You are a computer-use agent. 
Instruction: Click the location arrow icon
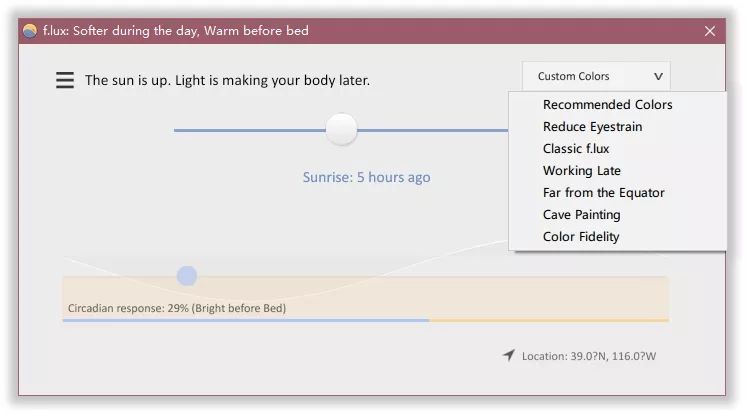coord(509,355)
